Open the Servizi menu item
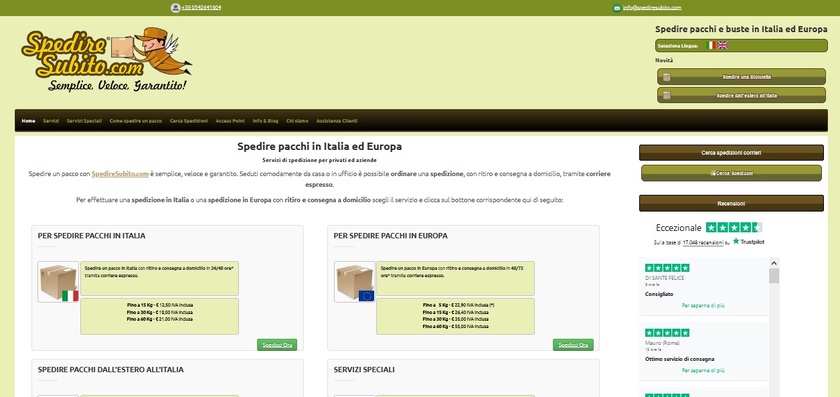The height and width of the screenshot is (397, 840). pyautogui.click(x=51, y=121)
